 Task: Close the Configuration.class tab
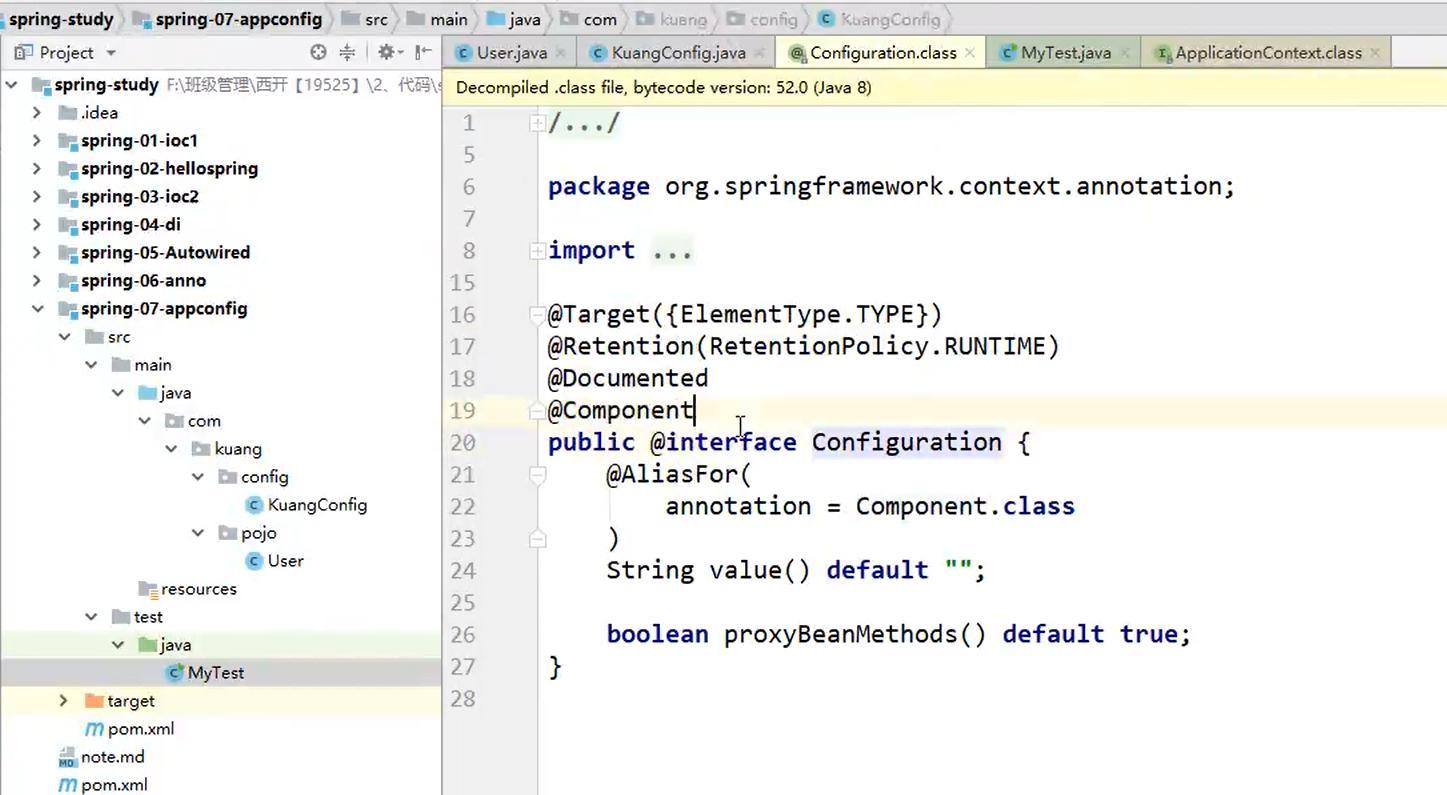pyautogui.click(x=971, y=53)
